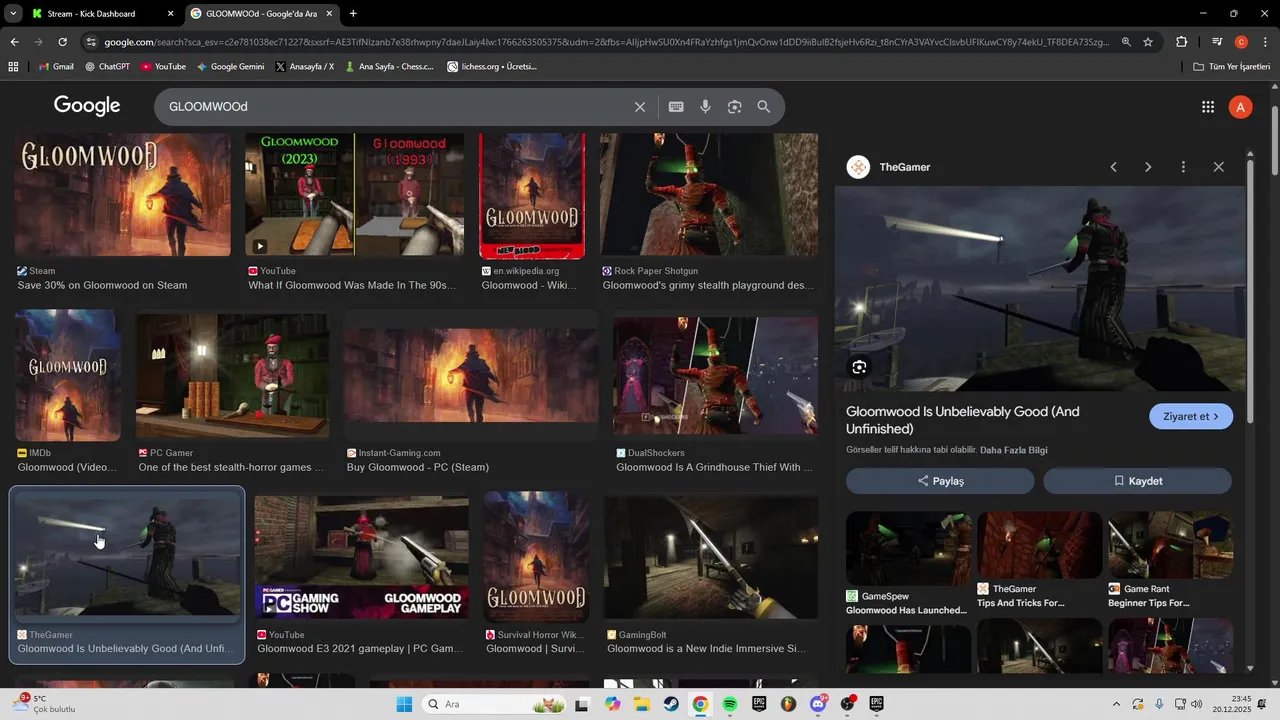Open the en.wikipedia.org Gloomwood thumbnail
This screenshot has width=1280, height=720.
click(x=532, y=196)
